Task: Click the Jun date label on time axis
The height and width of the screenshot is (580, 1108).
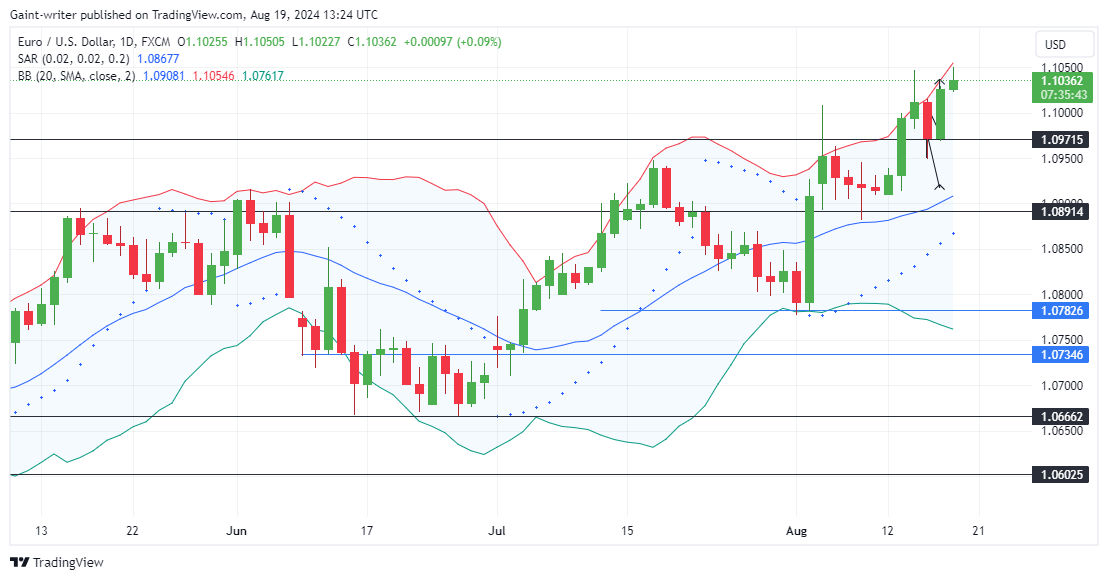Action: pyautogui.click(x=237, y=531)
